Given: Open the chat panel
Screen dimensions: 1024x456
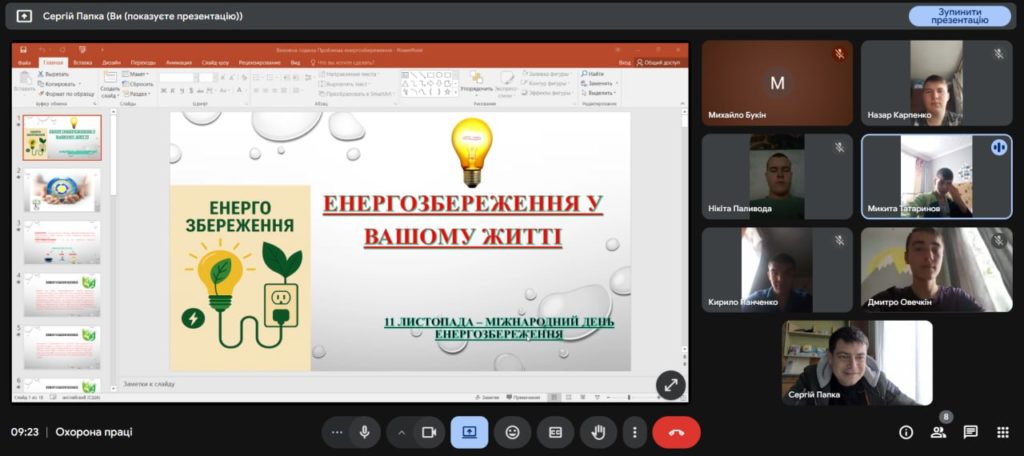Looking at the screenshot, I should [970, 432].
